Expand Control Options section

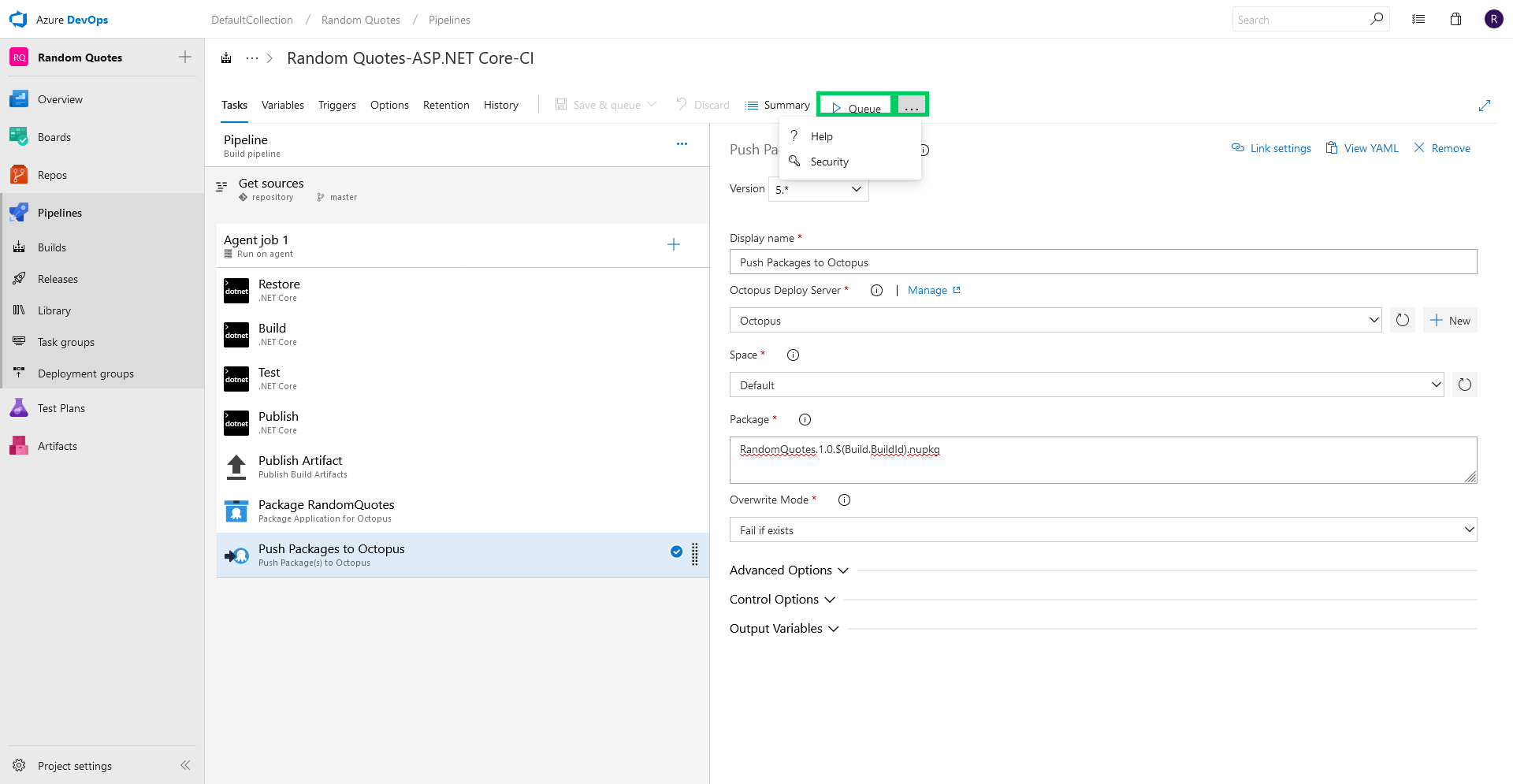pos(782,599)
